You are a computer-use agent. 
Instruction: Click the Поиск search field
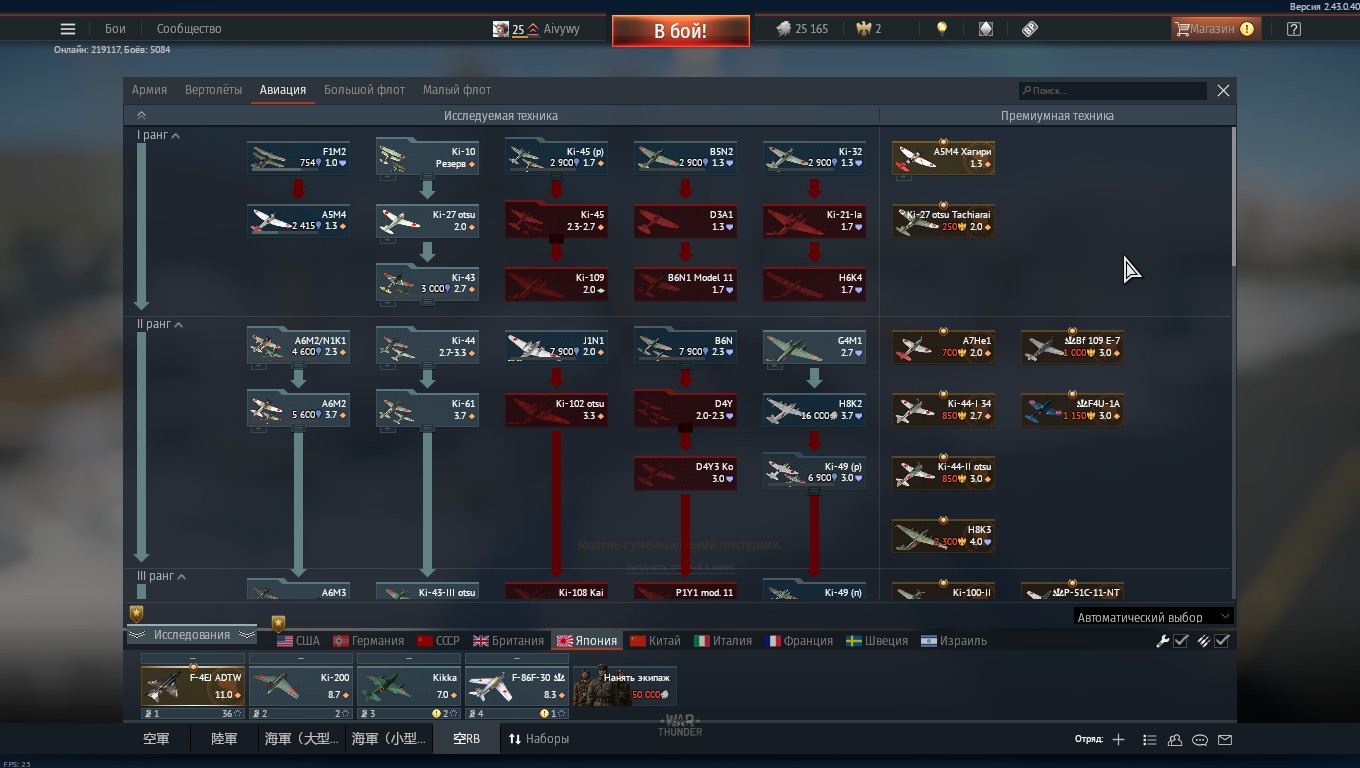point(1112,91)
